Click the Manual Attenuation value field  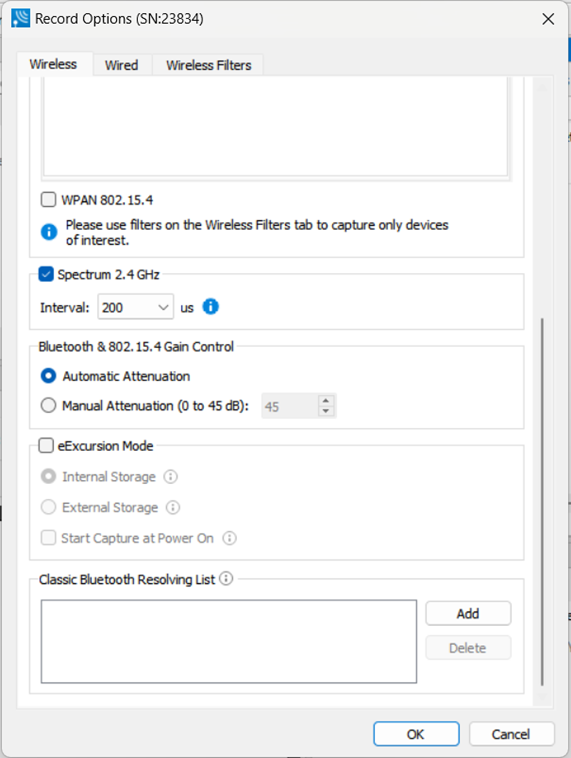pyautogui.click(x=290, y=406)
